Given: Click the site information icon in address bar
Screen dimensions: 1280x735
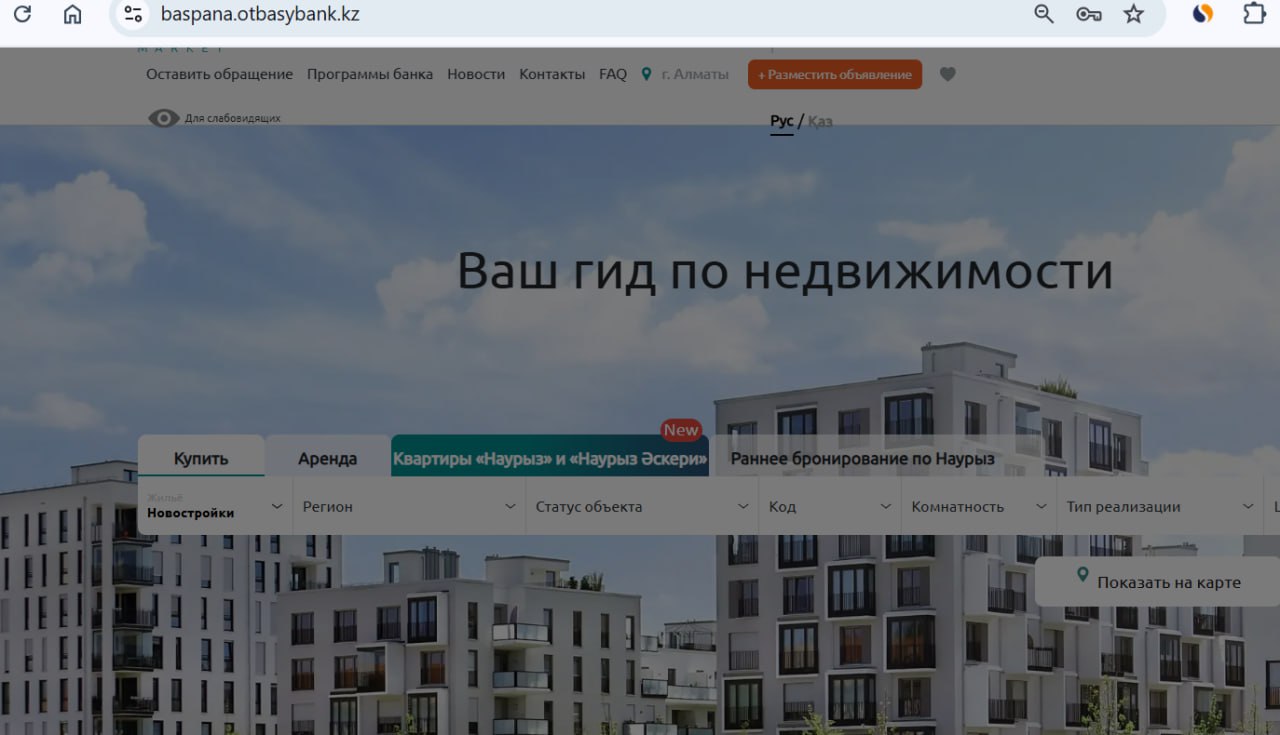Looking at the screenshot, I should pyautogui.click(x=132, y=14).
